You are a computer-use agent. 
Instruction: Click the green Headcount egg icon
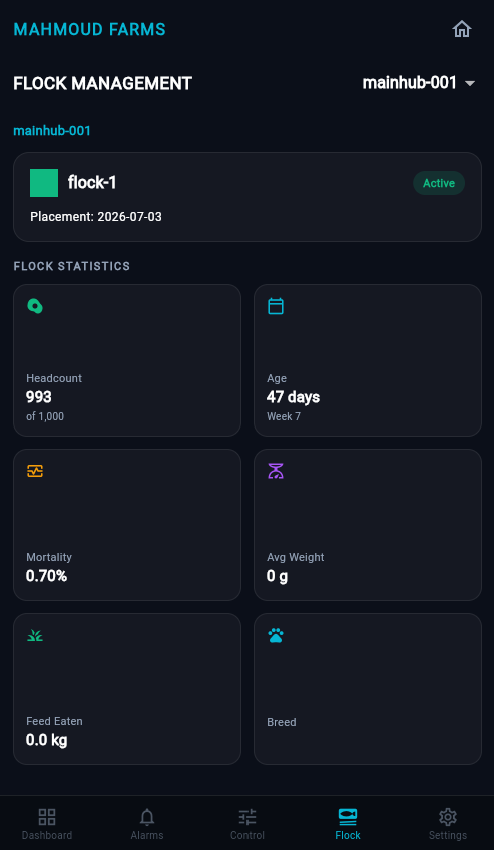35,306
